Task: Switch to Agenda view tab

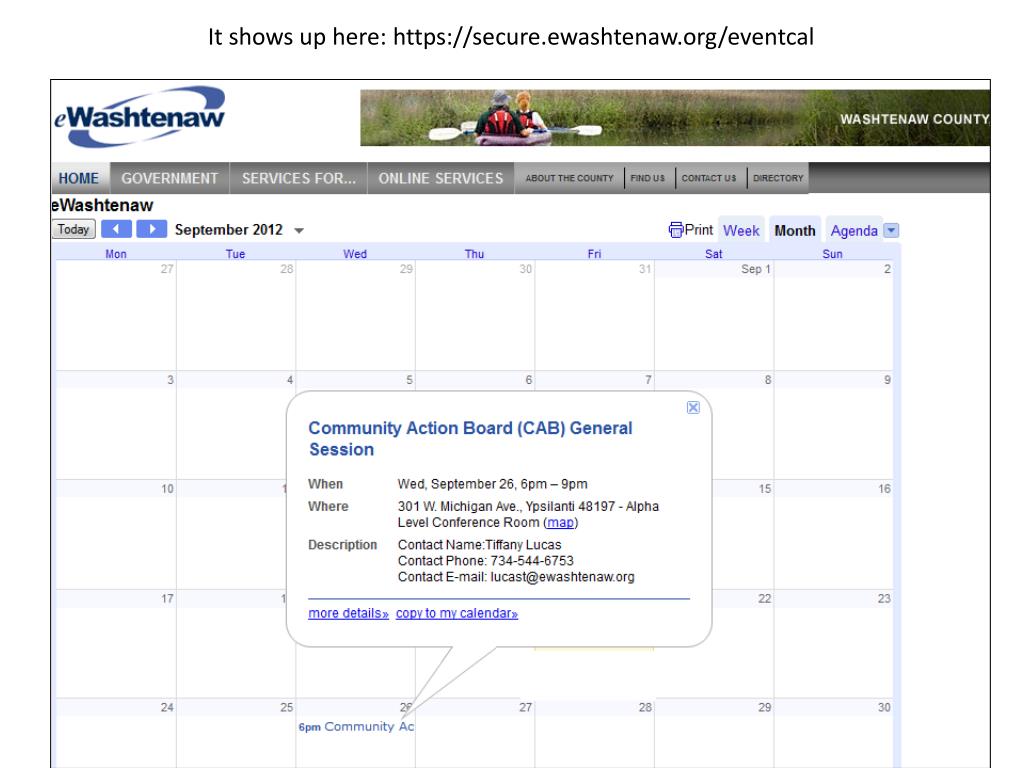Action: pos(854,231)
